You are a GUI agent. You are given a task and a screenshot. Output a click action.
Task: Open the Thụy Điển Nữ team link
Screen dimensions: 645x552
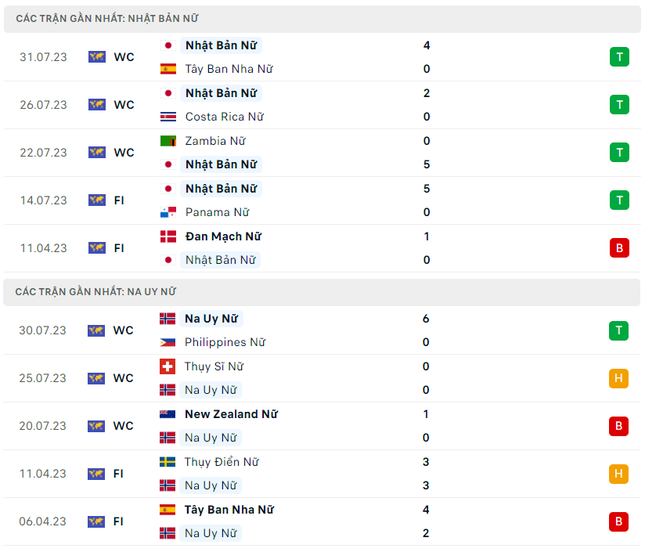click(221, 462)
